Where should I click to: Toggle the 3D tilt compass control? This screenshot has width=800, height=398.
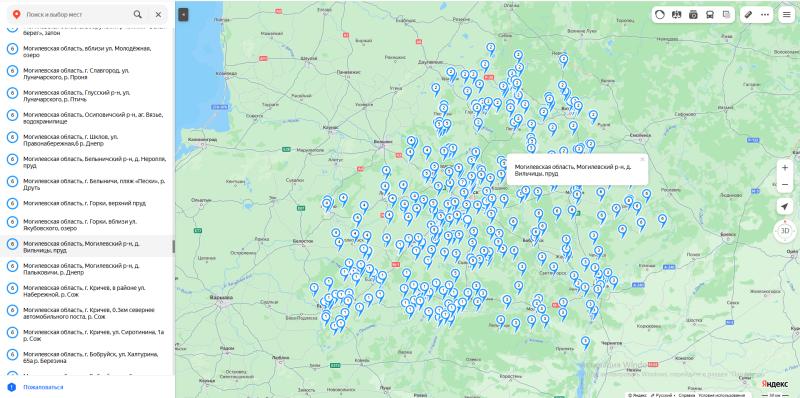click(x=785, y=231)
